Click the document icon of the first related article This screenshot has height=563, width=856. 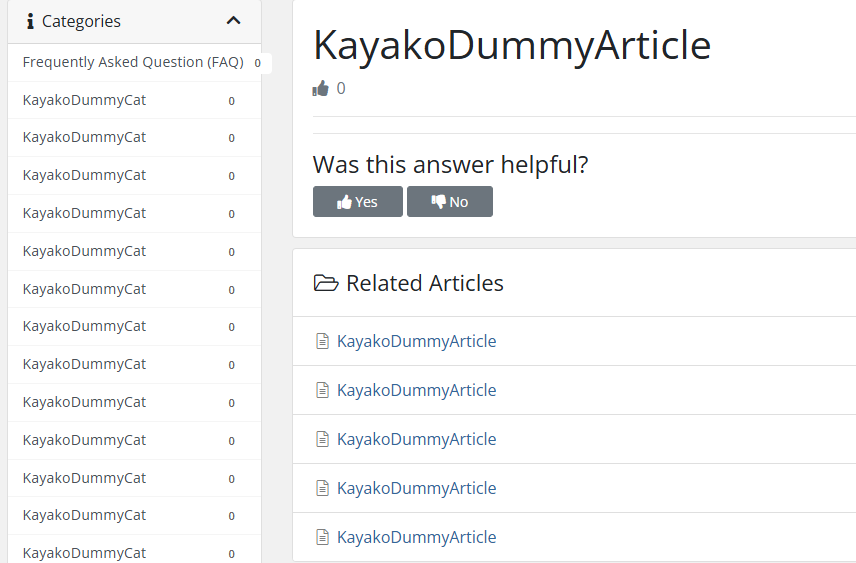tap(322, 342)
